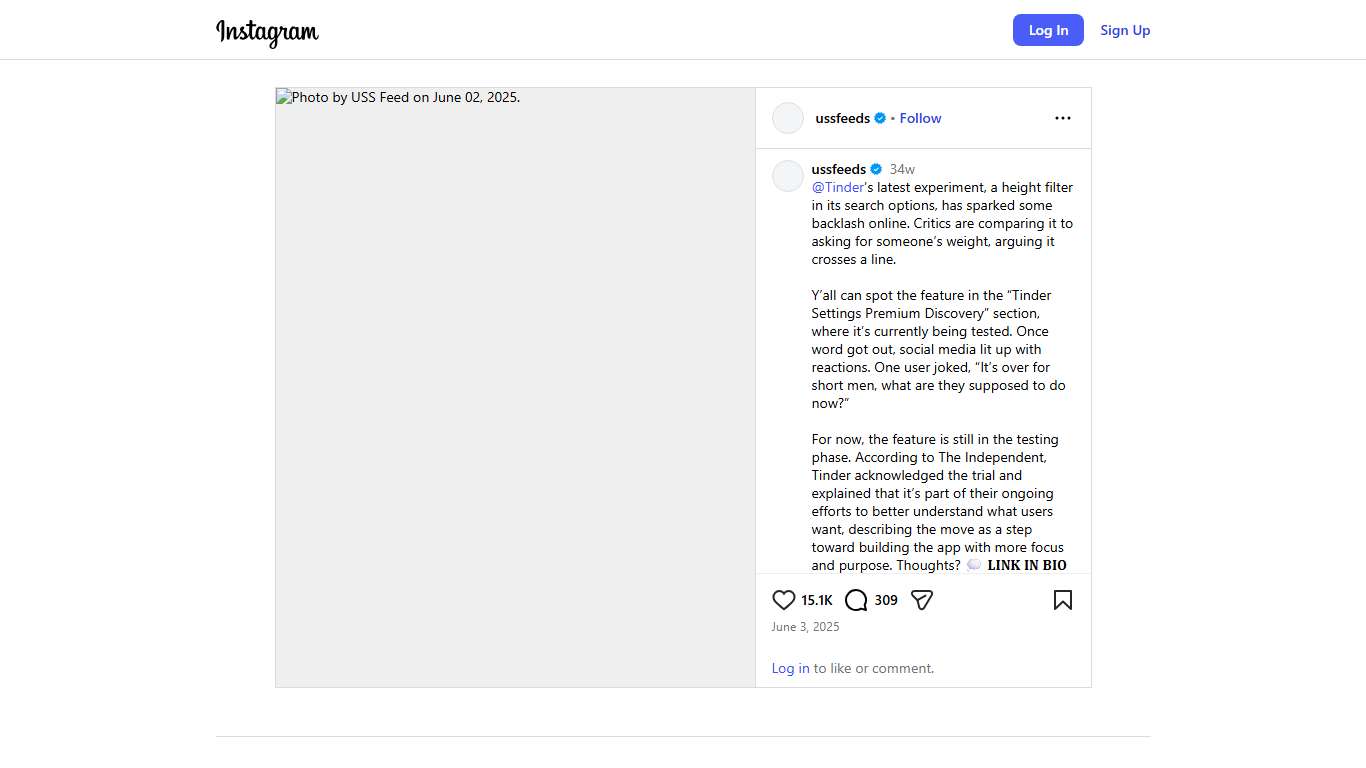The width and height of the screenshot is (1366, 768).
Task: Click verified badge in post header
Action: pyautogui.click(x=880, y=118)
